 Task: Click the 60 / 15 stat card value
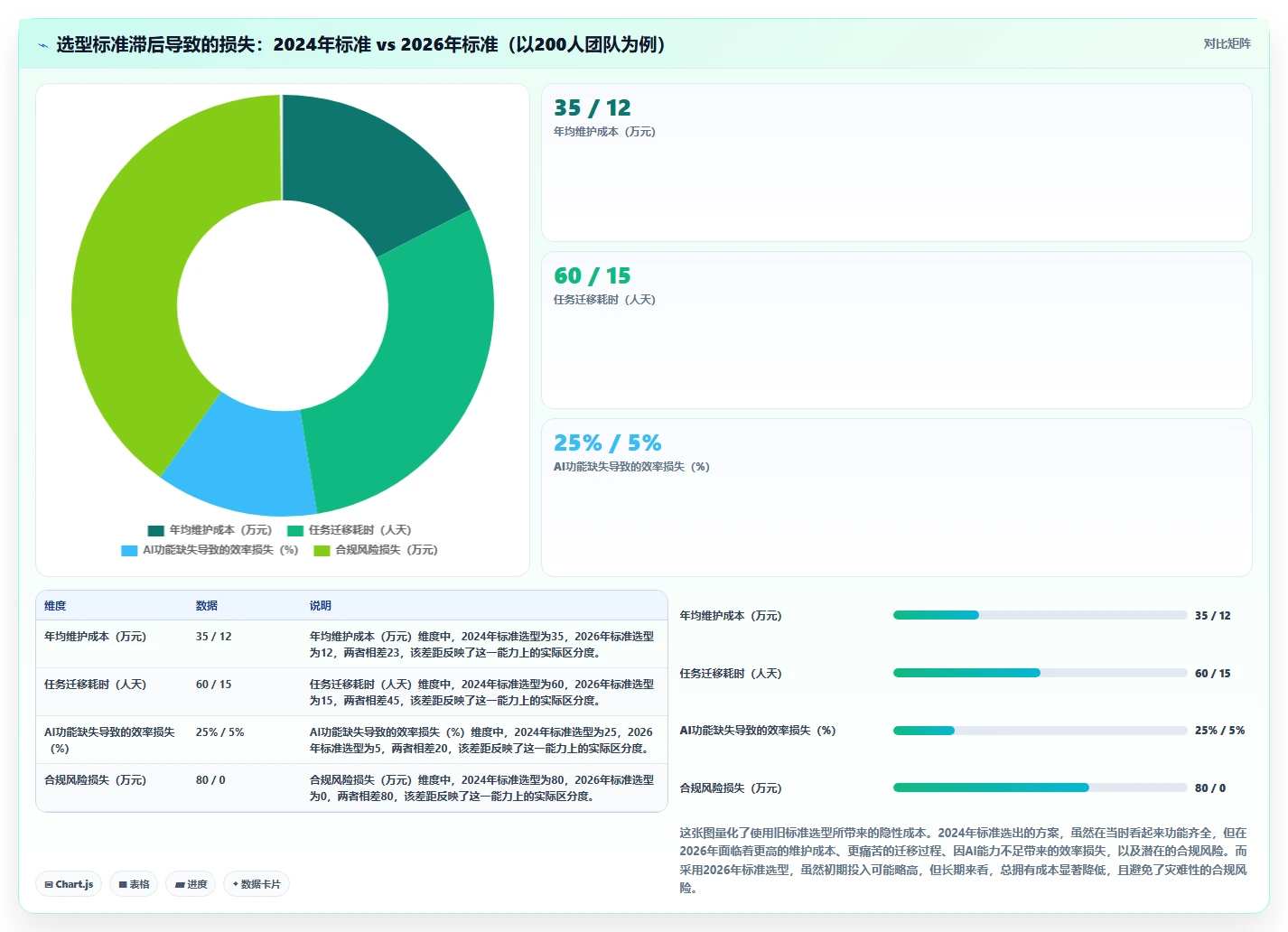pyautogui.click(x=593, y=276)
